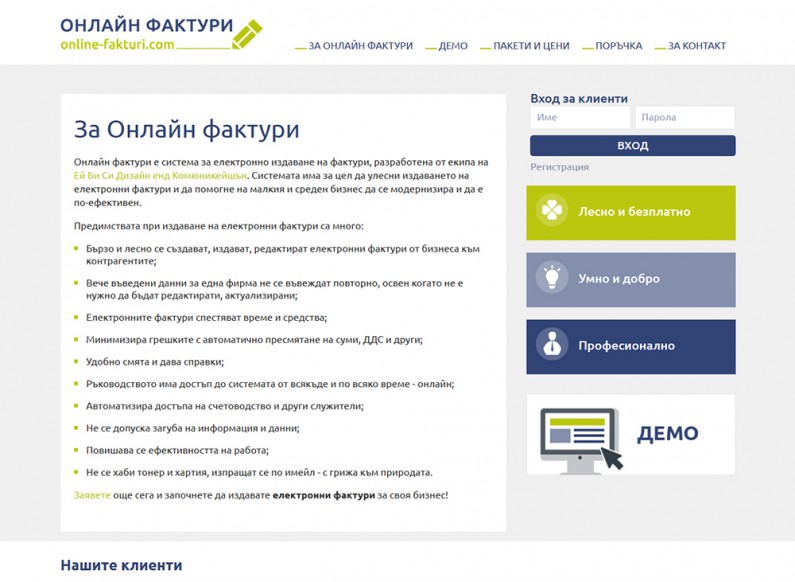Open the Регистрация link
795x582 pixels.
point(559,167)
